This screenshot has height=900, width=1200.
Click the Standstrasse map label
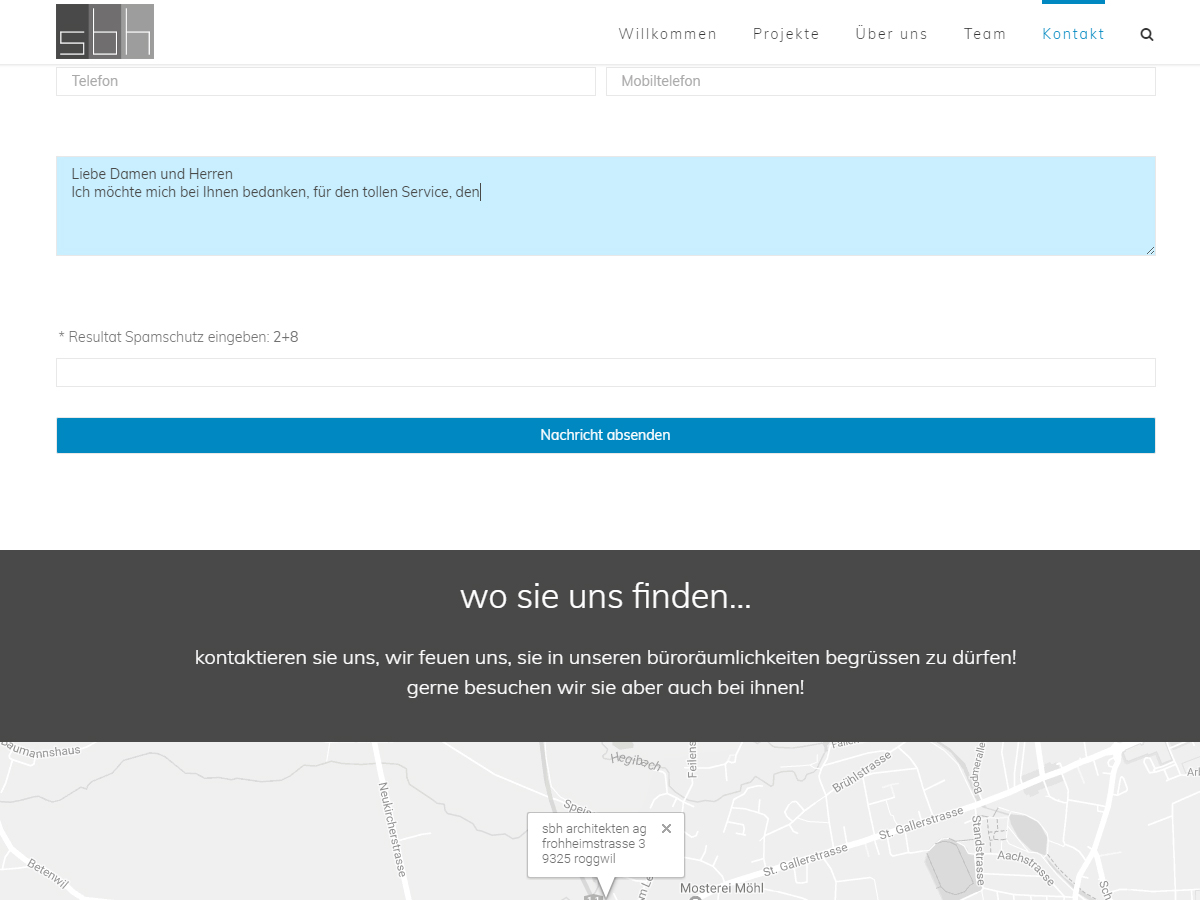[x=978, y=850]
